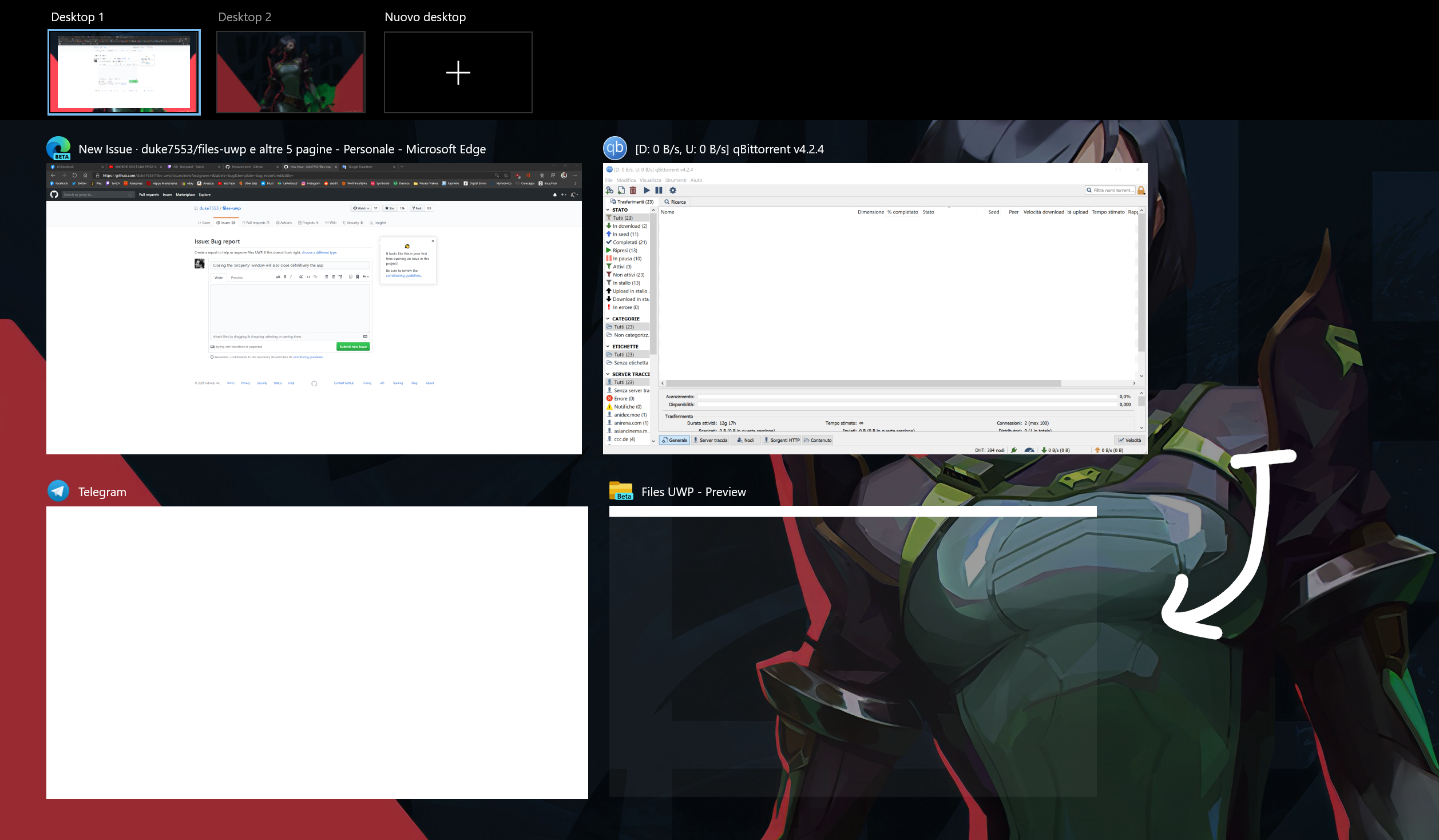Image resolution: width=1439 pixels, height=840 pixels.
Task: Open the Strumenti menu in qBittorrent
Action: click(x=675, y=180)
